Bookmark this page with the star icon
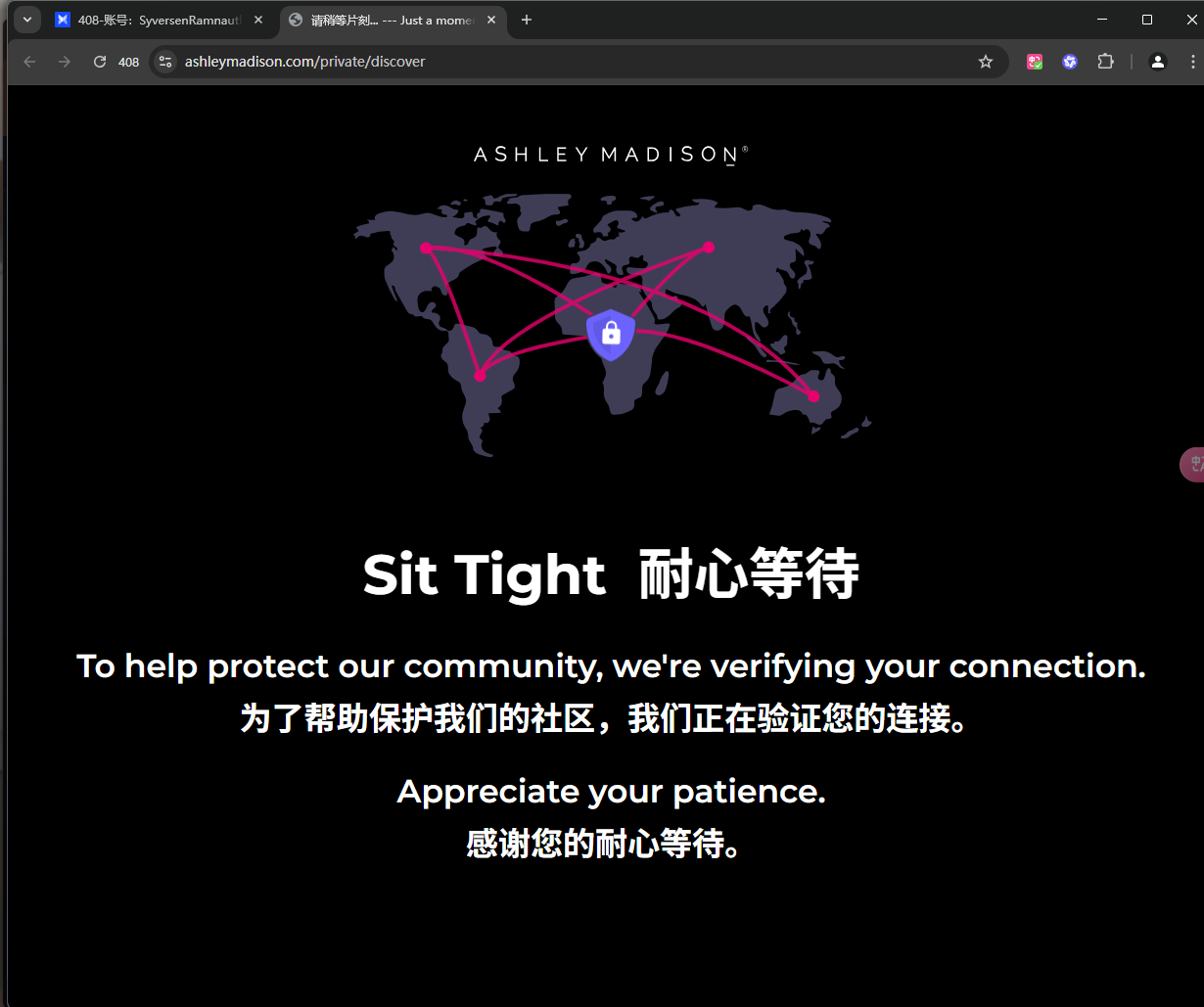 [986, 62]
